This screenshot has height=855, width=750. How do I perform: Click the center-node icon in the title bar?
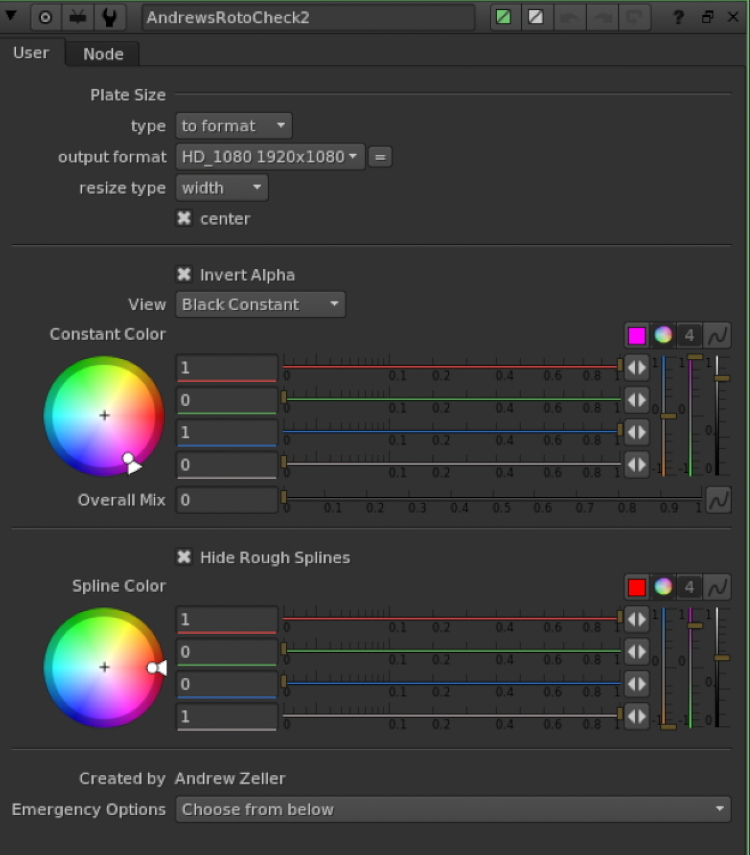coord(44,17)
